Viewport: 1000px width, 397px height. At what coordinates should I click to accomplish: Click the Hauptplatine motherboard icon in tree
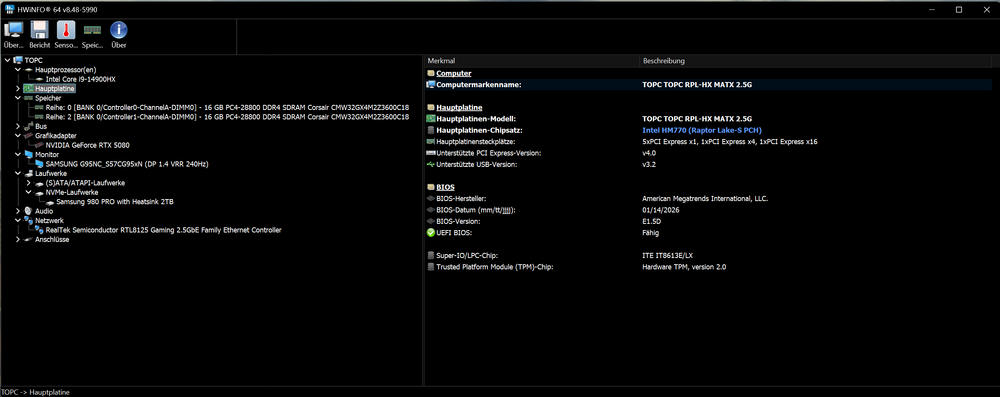coord(28,89)
